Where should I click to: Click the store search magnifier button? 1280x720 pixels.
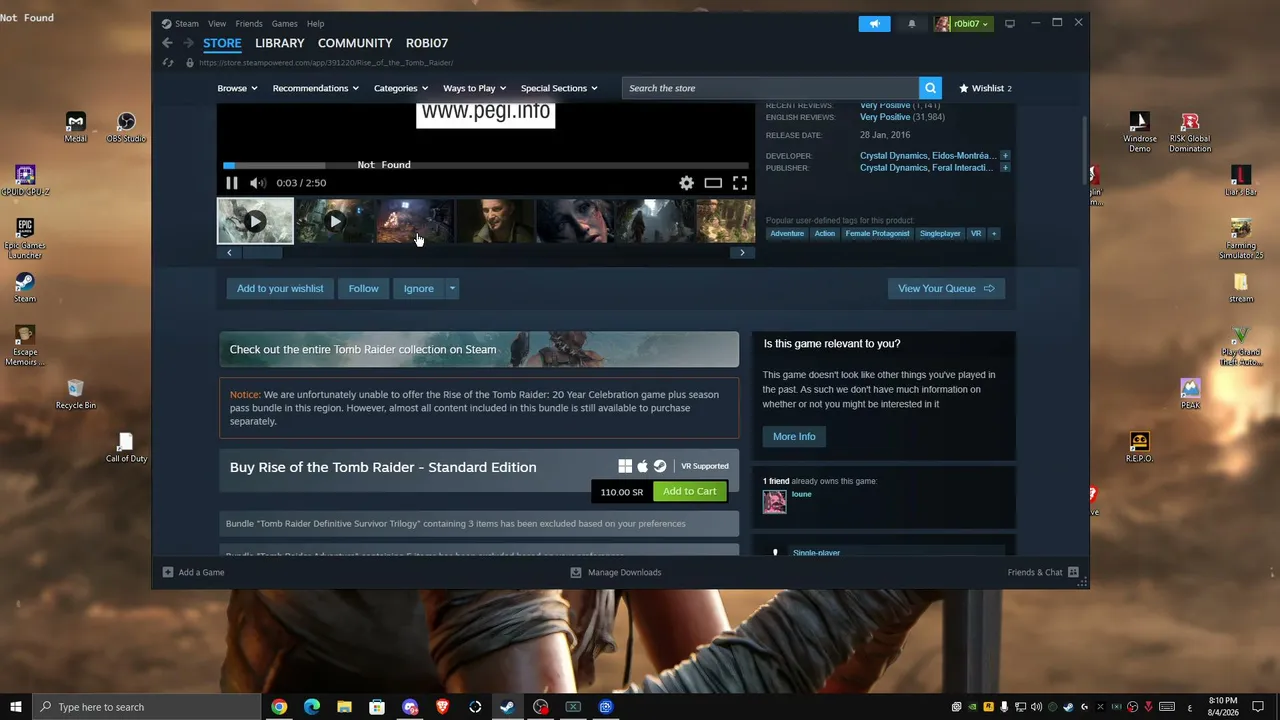930,88
